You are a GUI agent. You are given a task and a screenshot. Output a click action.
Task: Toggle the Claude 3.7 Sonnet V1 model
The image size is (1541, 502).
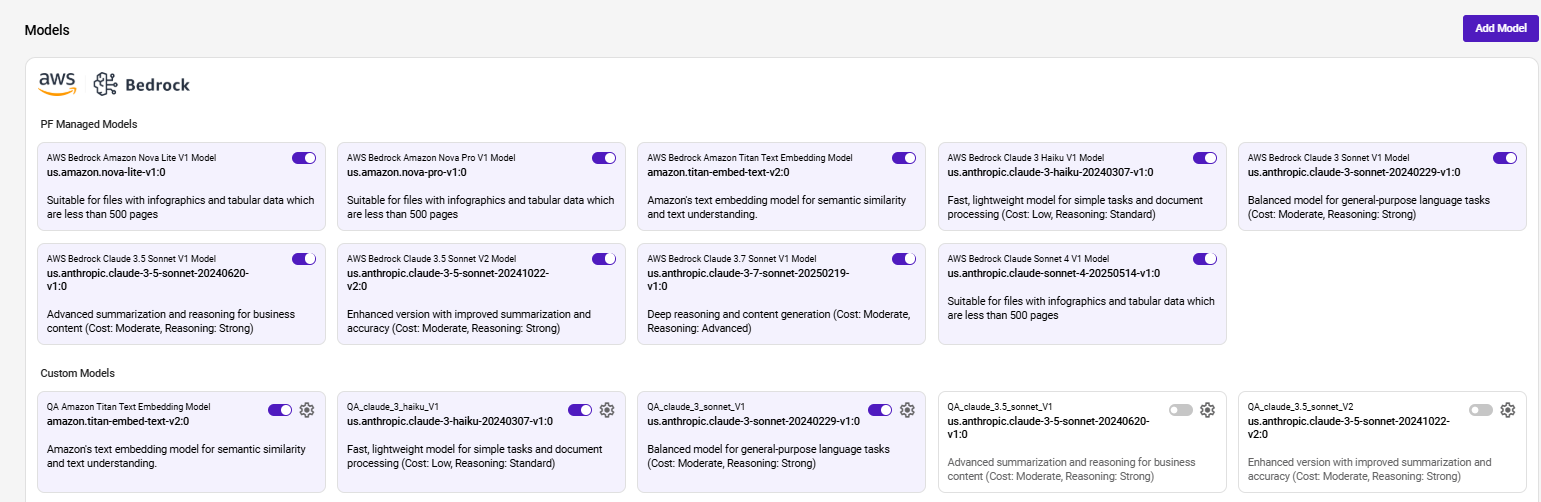click(904, 259)
